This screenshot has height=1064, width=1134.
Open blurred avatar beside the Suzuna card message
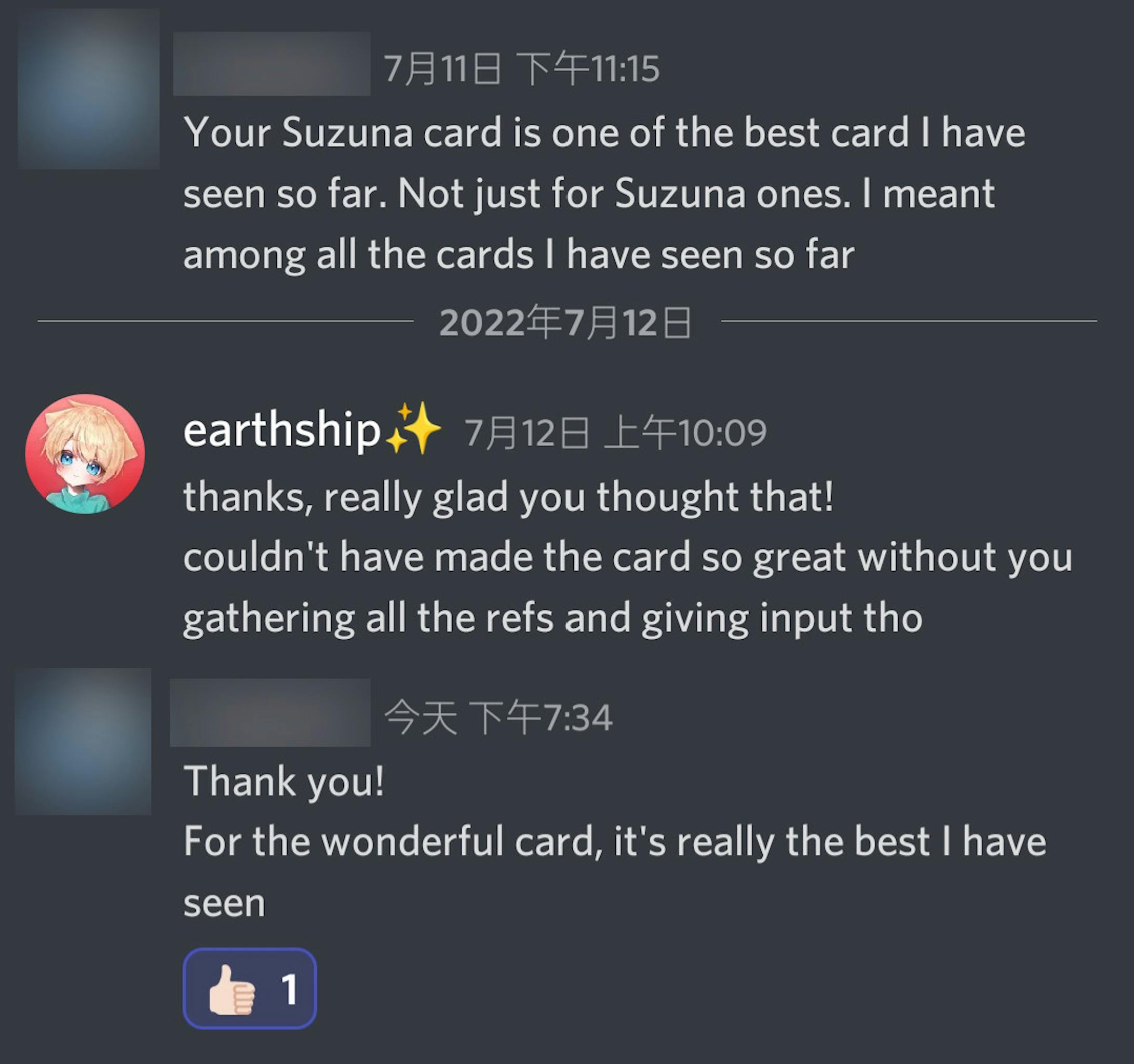coord(88,88)
